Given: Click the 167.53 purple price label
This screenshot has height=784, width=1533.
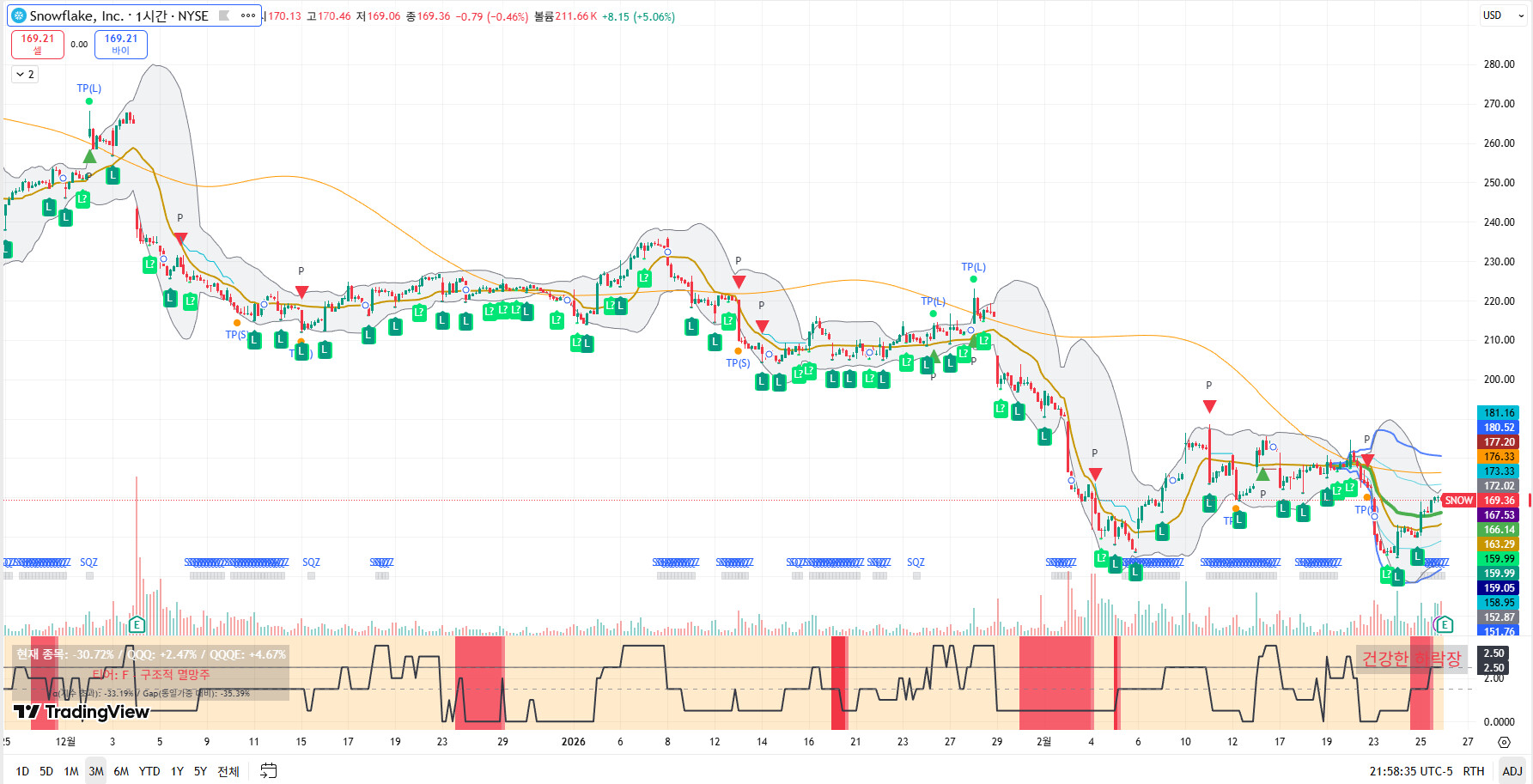Looking at the screenshot, I should point(1499,515).
